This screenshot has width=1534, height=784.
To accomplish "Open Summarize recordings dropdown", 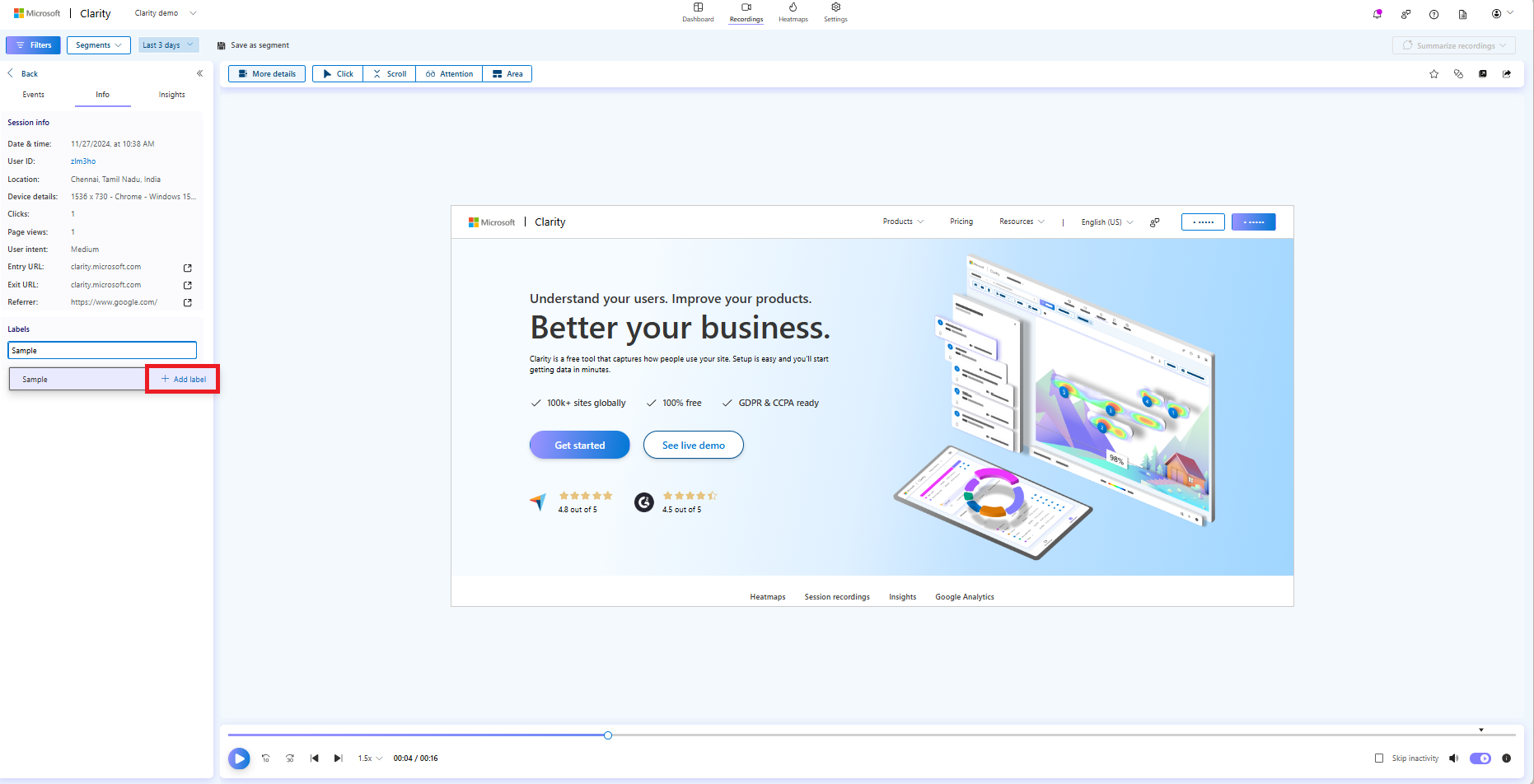I will tap(1454, 45).
